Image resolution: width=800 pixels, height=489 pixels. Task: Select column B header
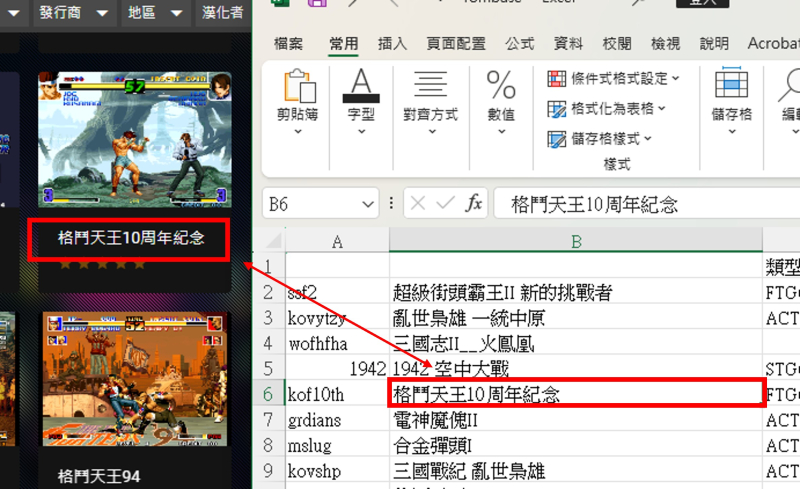click(x=576, y=241)
